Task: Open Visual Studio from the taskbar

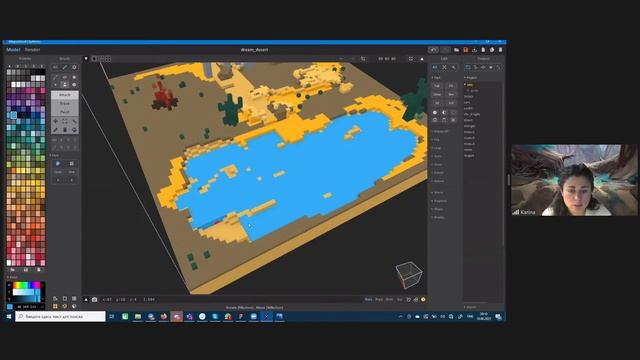Action: 189,316
